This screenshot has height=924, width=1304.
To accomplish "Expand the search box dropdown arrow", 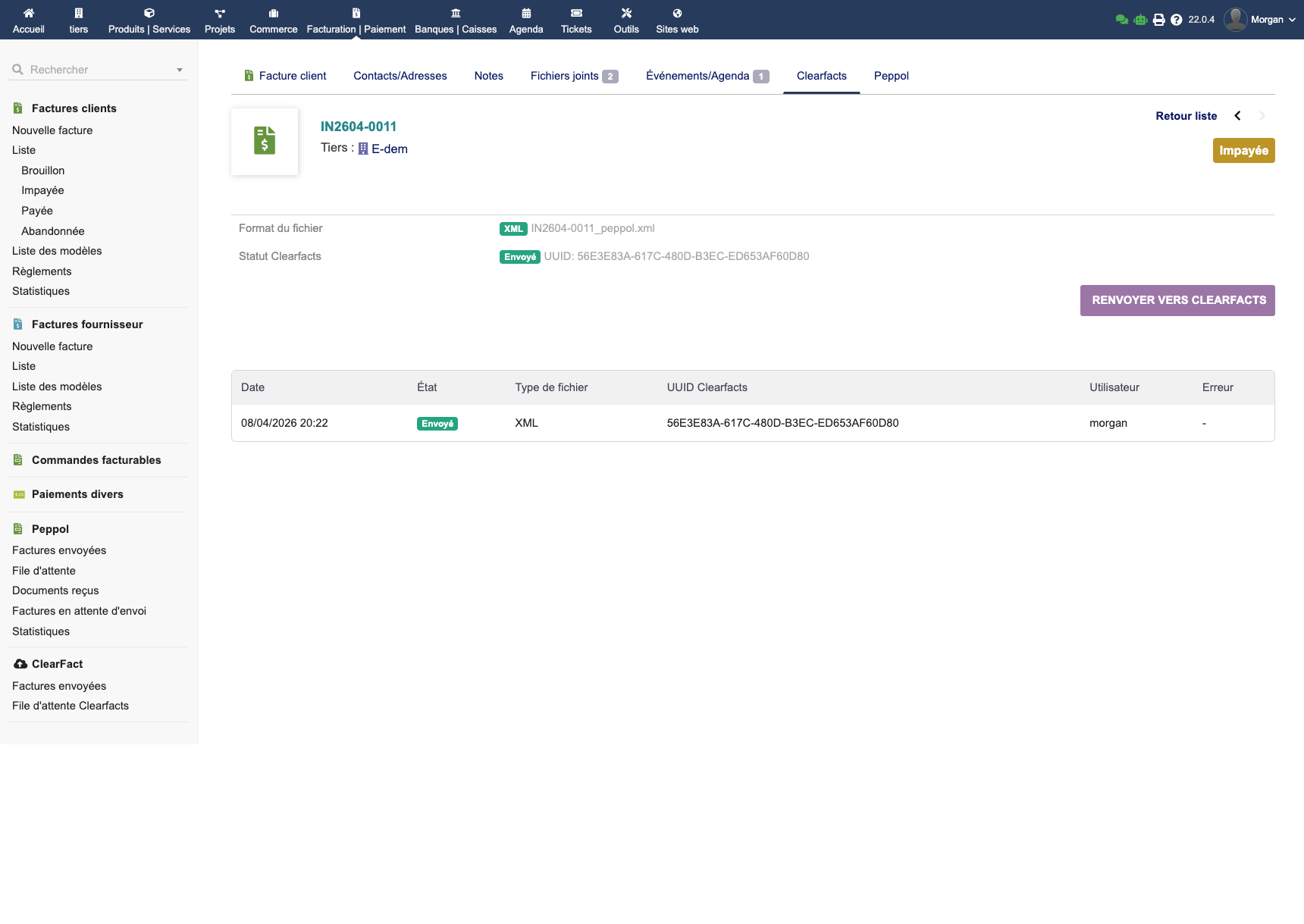I will coord(180,70).
